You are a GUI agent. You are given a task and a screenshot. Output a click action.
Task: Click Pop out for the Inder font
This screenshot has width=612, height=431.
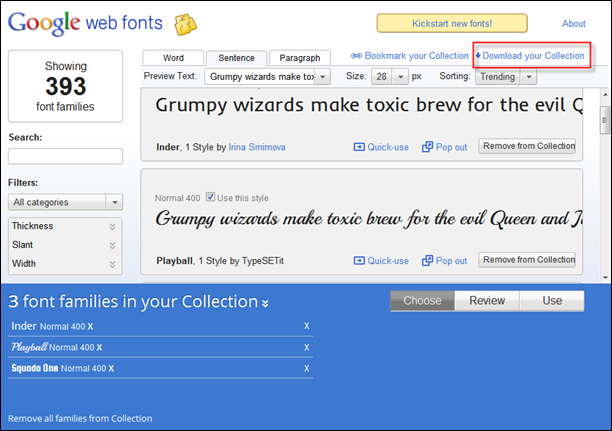click(x=444, y=147)
